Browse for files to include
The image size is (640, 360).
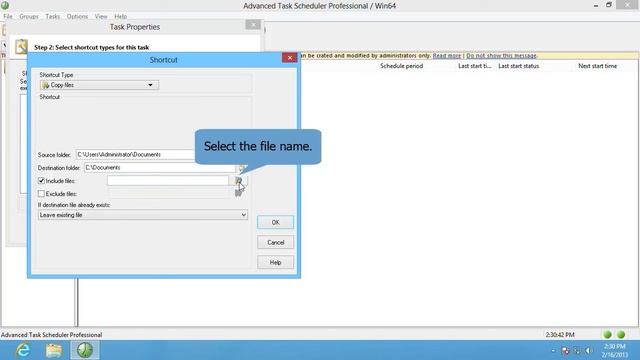(x=239, y=180)
